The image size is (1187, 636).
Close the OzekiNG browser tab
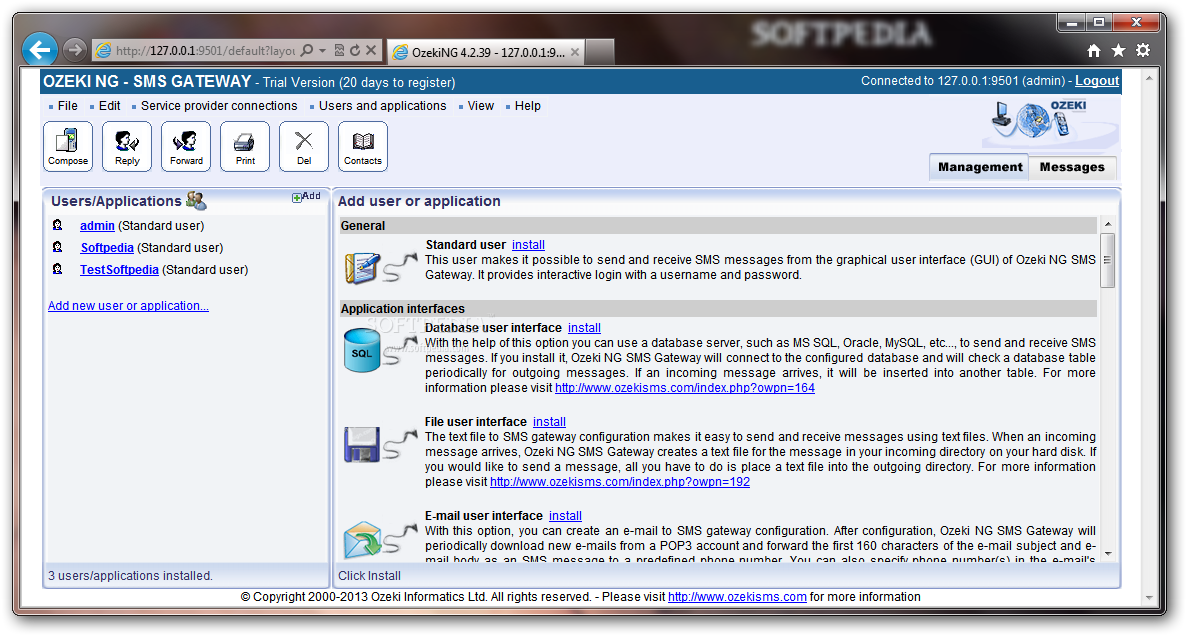point(575,52)
